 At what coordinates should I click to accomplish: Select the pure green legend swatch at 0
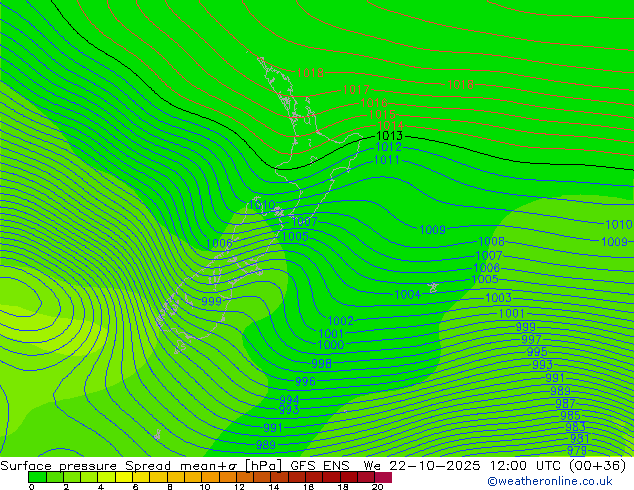[x=37, y=477]
